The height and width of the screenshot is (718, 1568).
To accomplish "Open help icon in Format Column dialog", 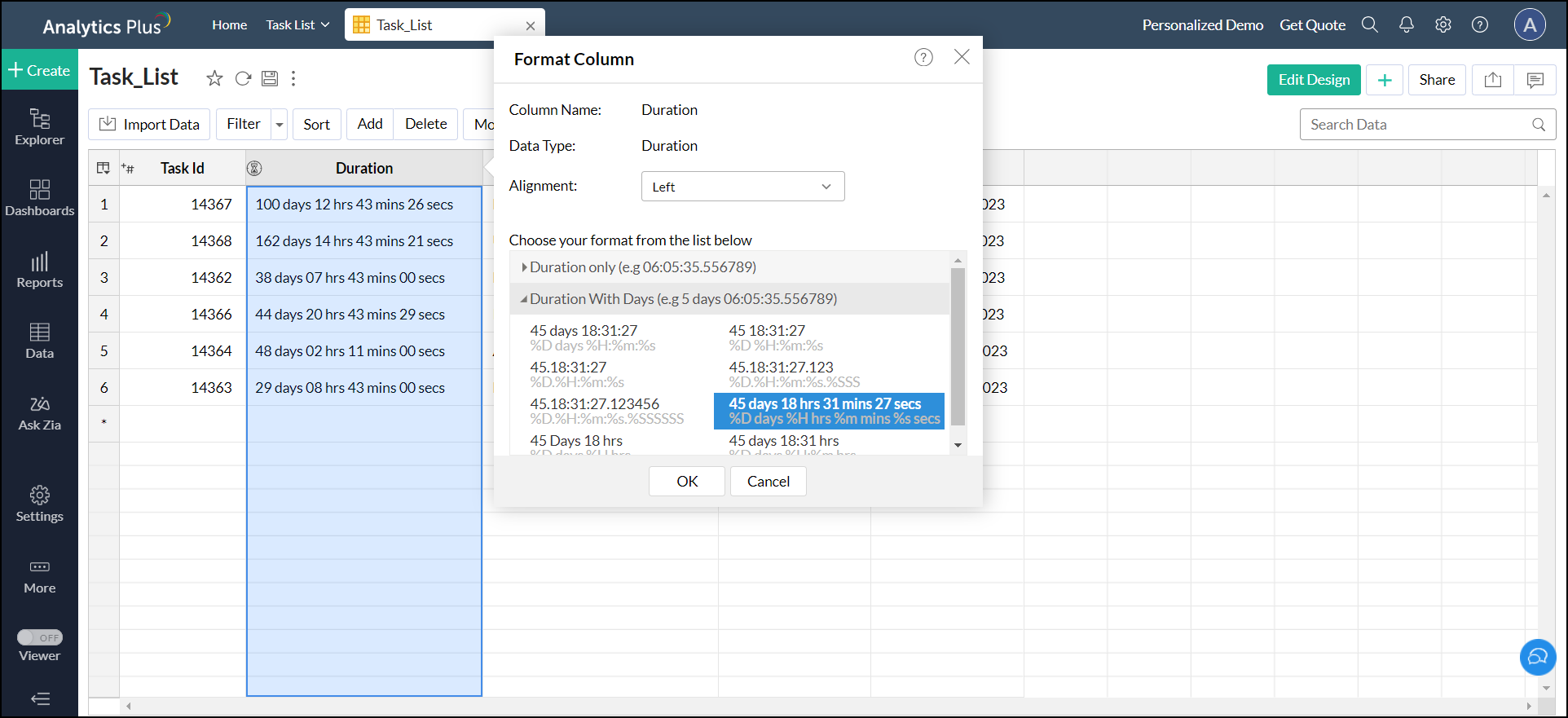I will coord(923,57).
